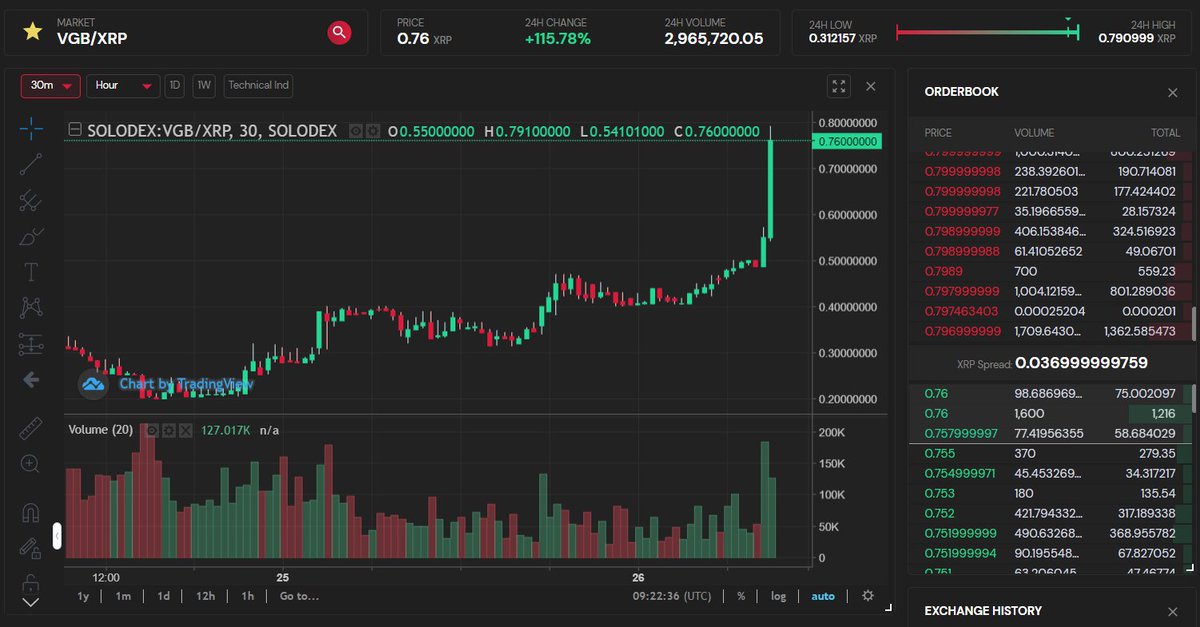Open the Hour interval dropdown
The image size is (1200, 627).
(123, 86)
